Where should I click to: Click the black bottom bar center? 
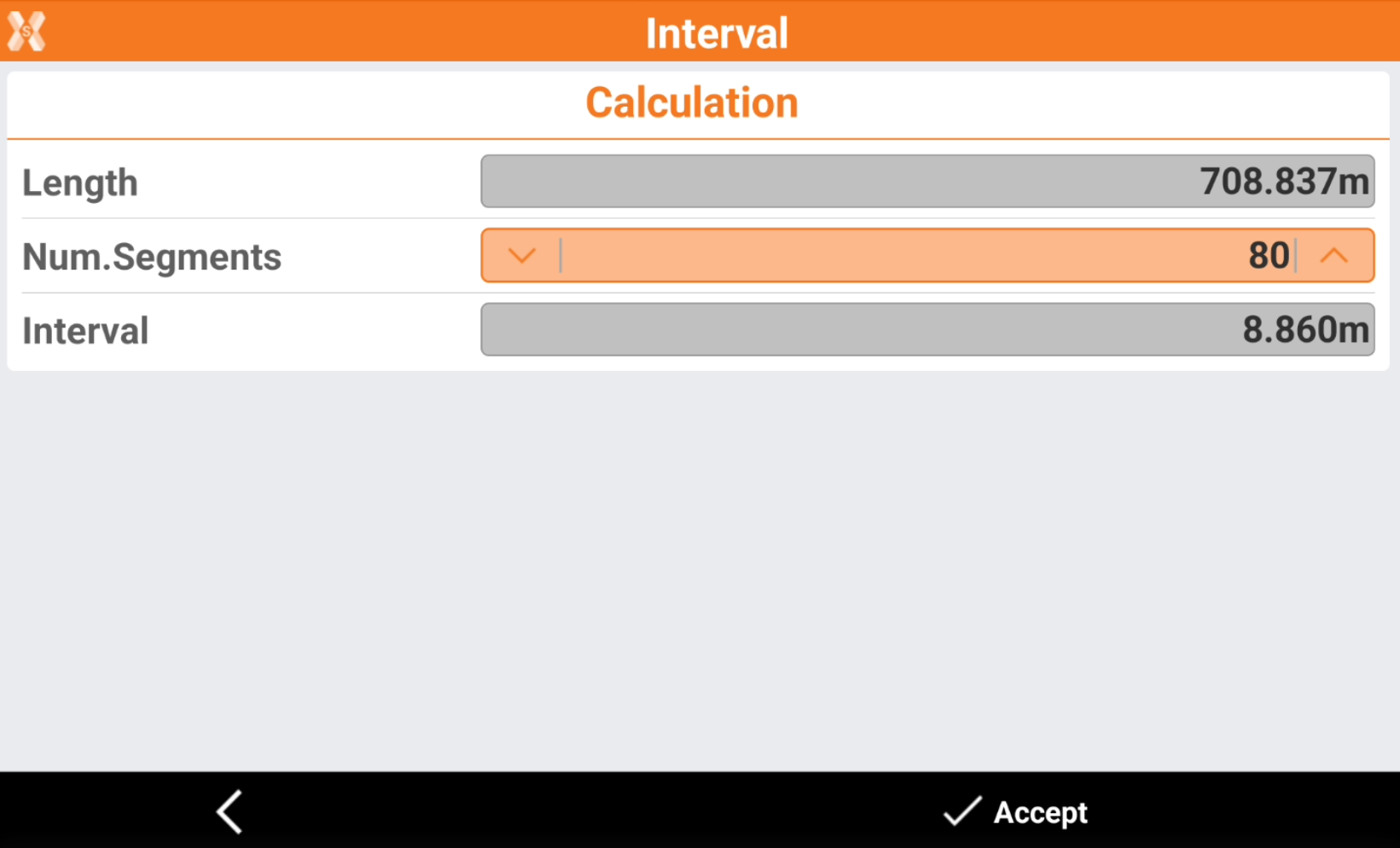tap(597, 811)
